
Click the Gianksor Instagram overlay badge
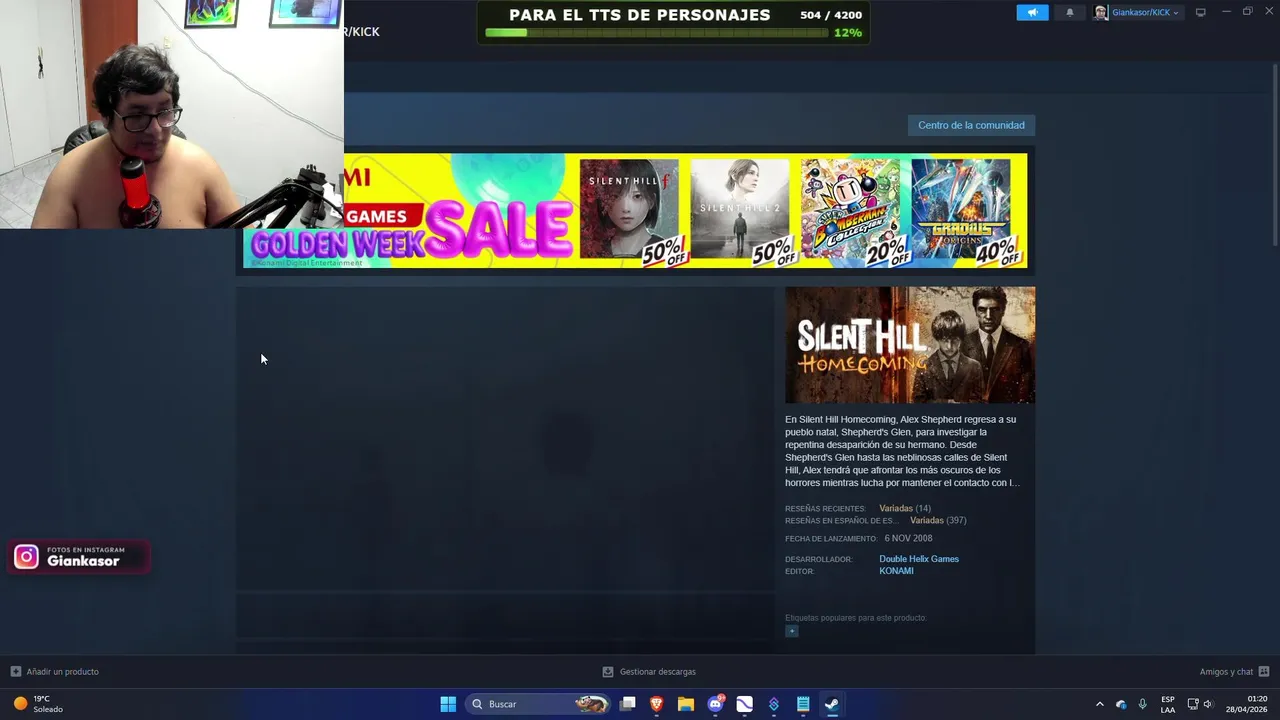(80, 557)
